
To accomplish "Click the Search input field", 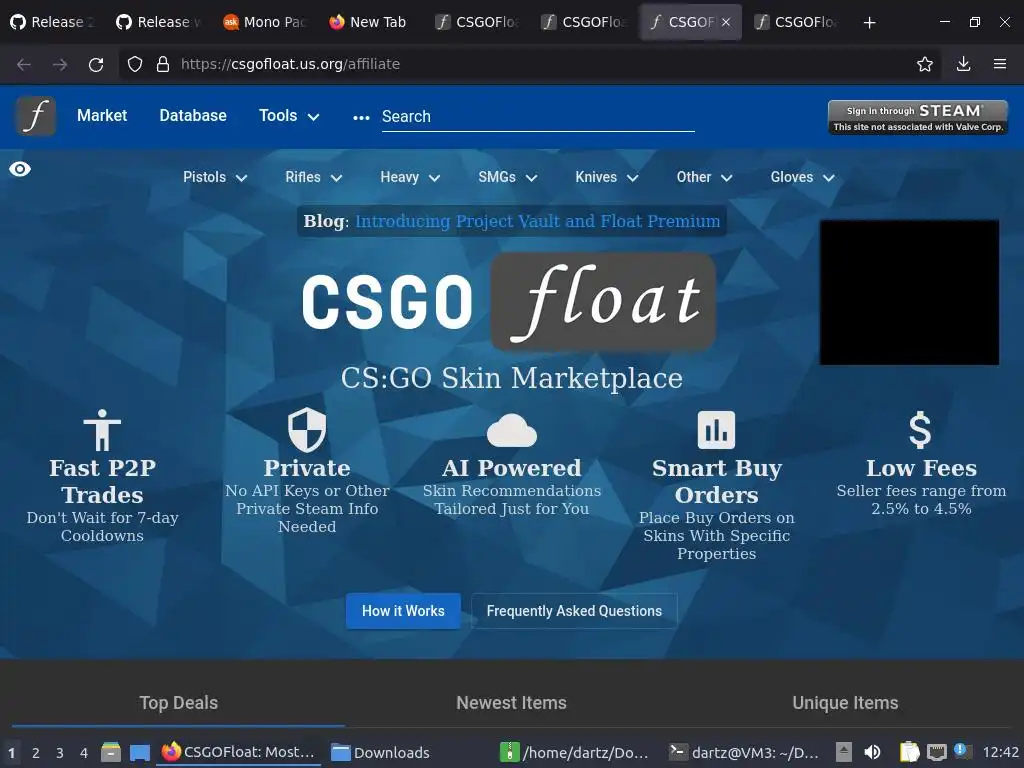I will tap(537, 117).
